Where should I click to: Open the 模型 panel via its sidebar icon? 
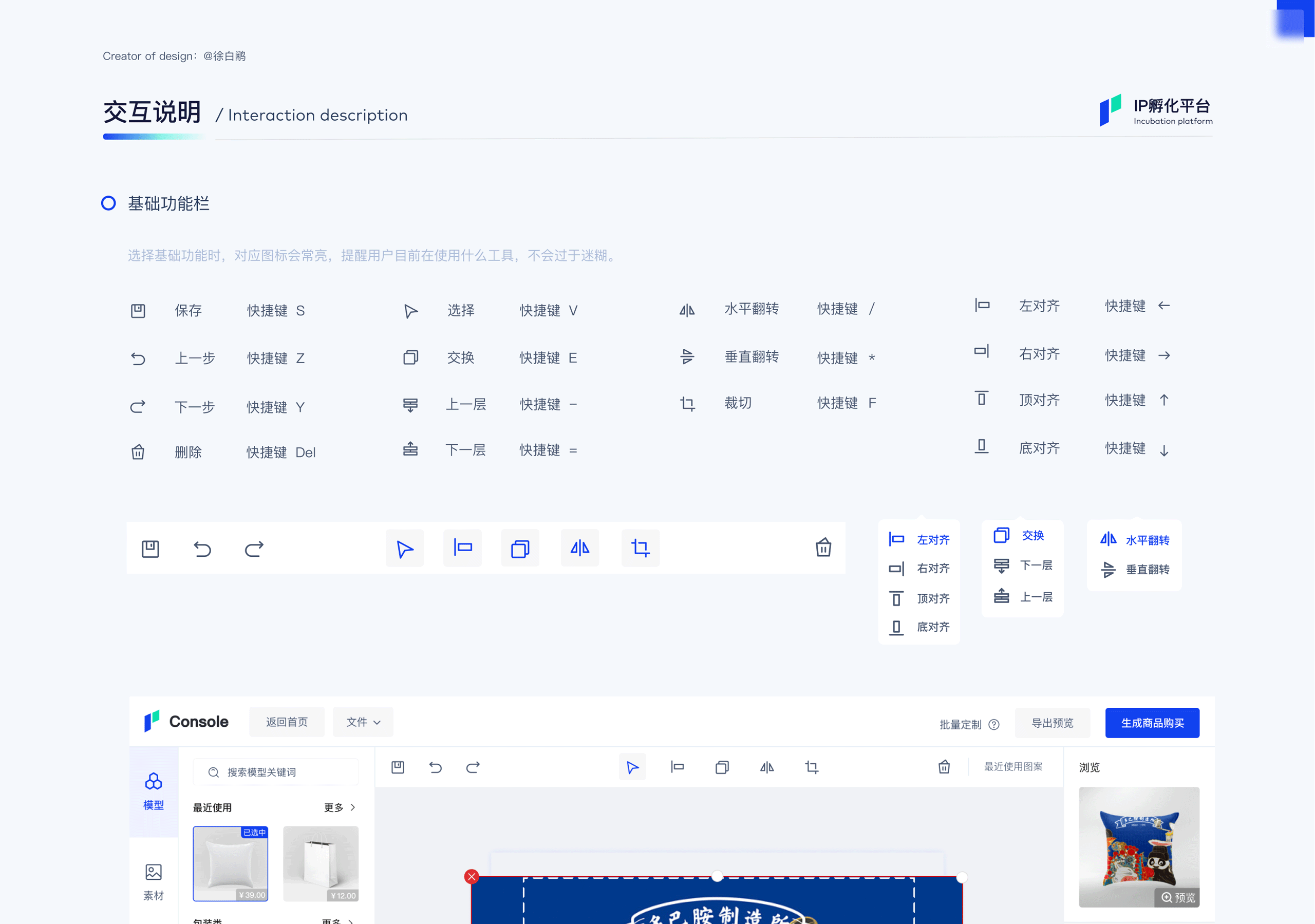click(x=153, y=781)
